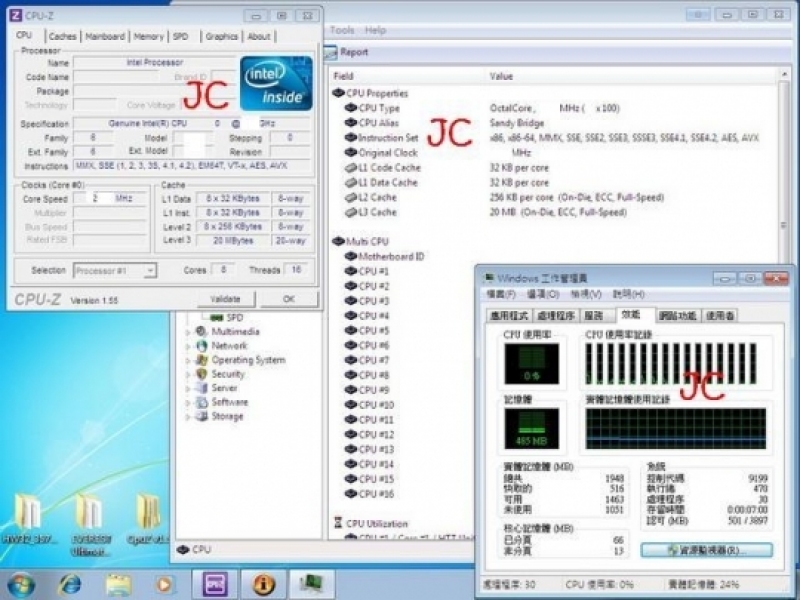Viewport: 800px width, 600px height.
Task: Expand the Multimedia tree node
Action: (188, 332)
